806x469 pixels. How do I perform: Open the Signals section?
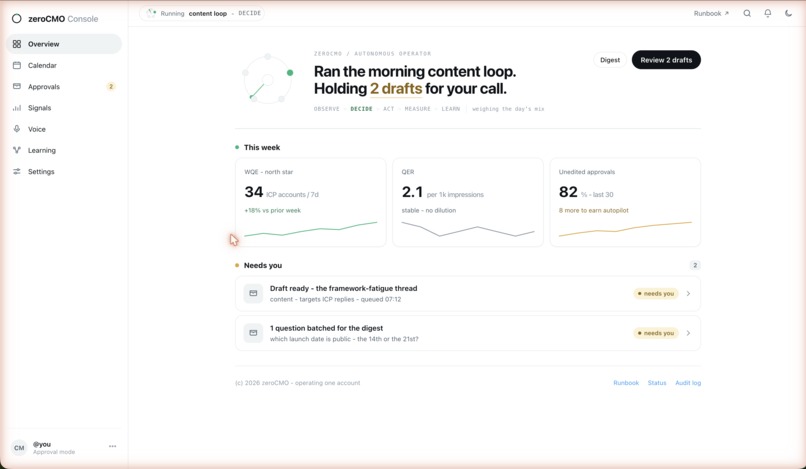click(64, 108)
